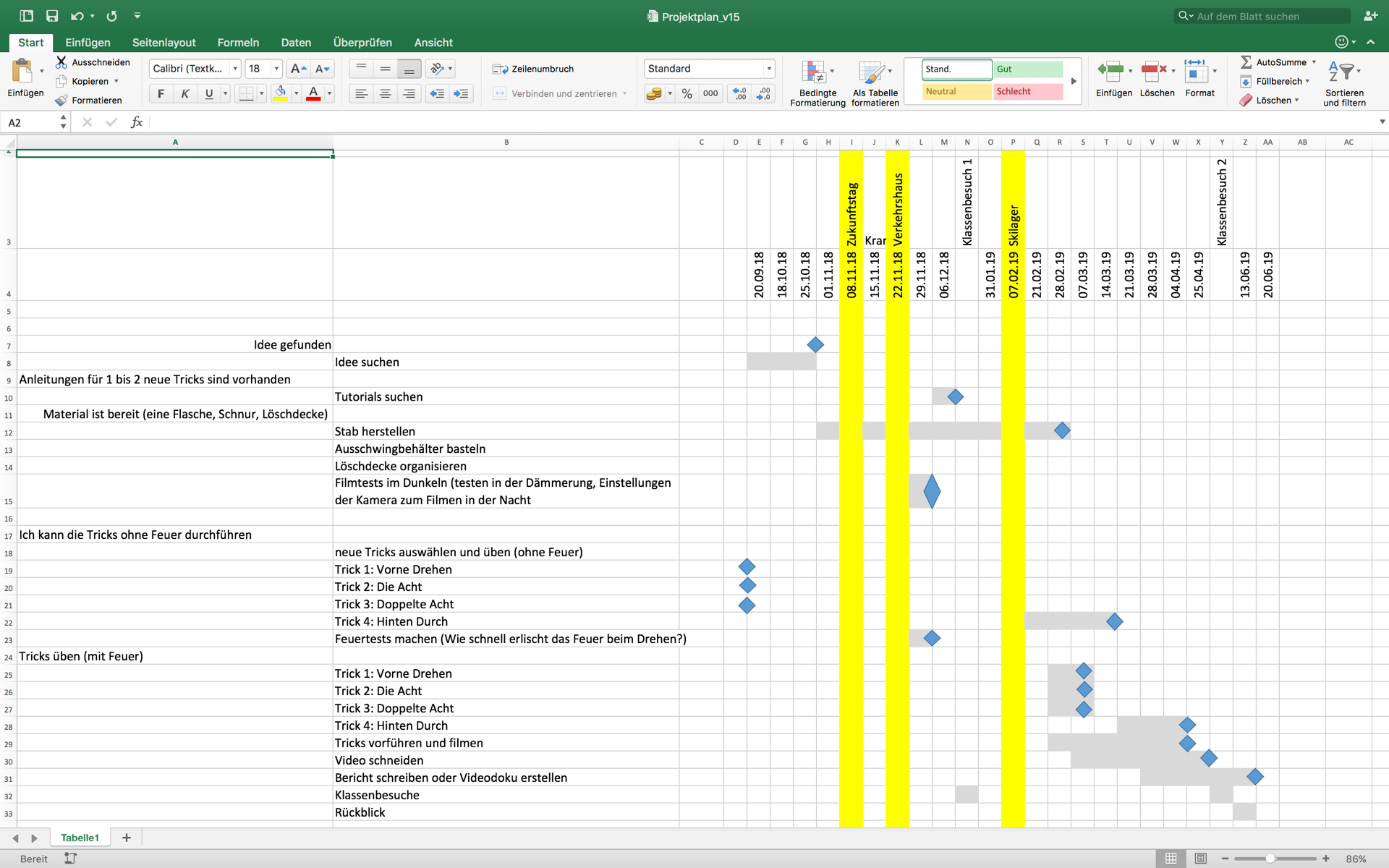Align text to vertical middle
This screenshot has width=1389, height=868.
point(385,69)
